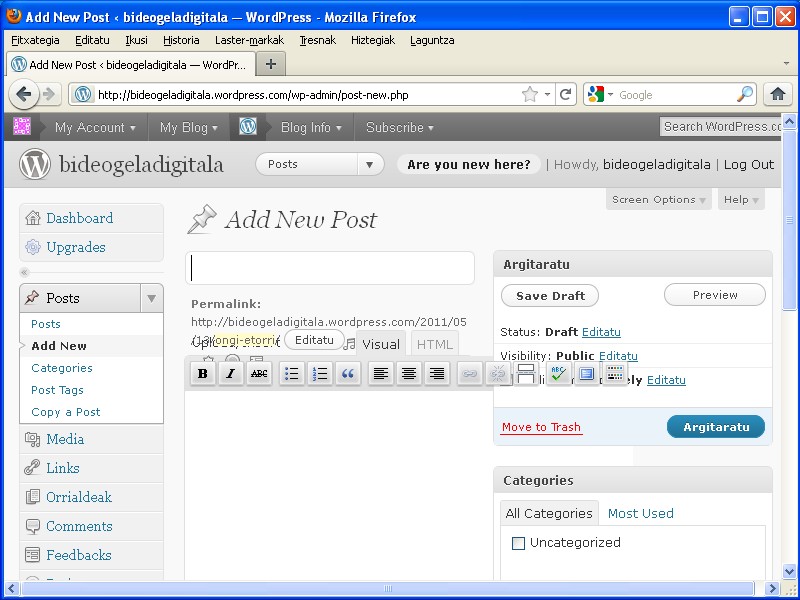The height and width of the screenshot is (600, 800).
Task: Expand the My Account dropdown
Action: (95, 127)
